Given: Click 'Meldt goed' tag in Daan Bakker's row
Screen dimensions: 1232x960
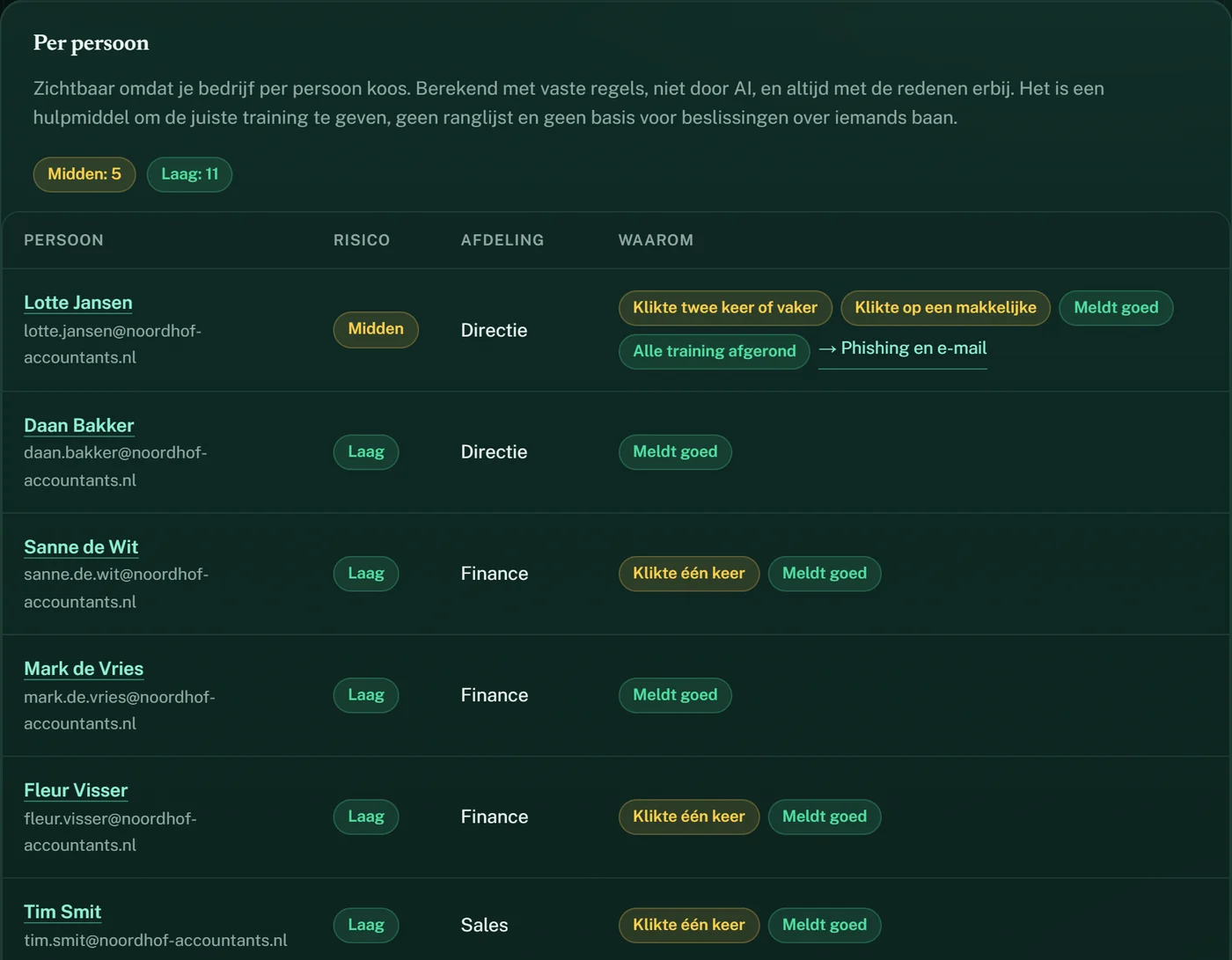Looking at the screenshot, I should pos(675,452).
